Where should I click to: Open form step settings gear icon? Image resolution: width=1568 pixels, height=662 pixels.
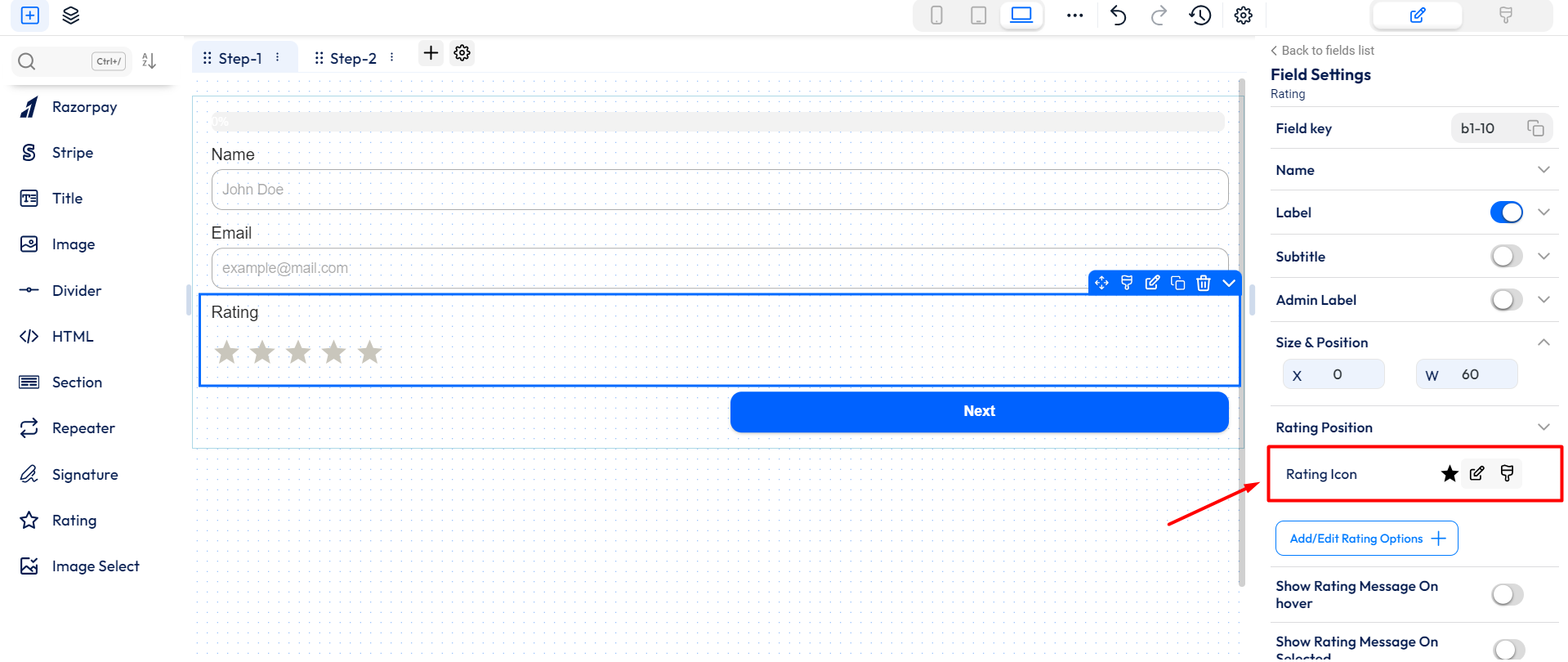[462, 53]
